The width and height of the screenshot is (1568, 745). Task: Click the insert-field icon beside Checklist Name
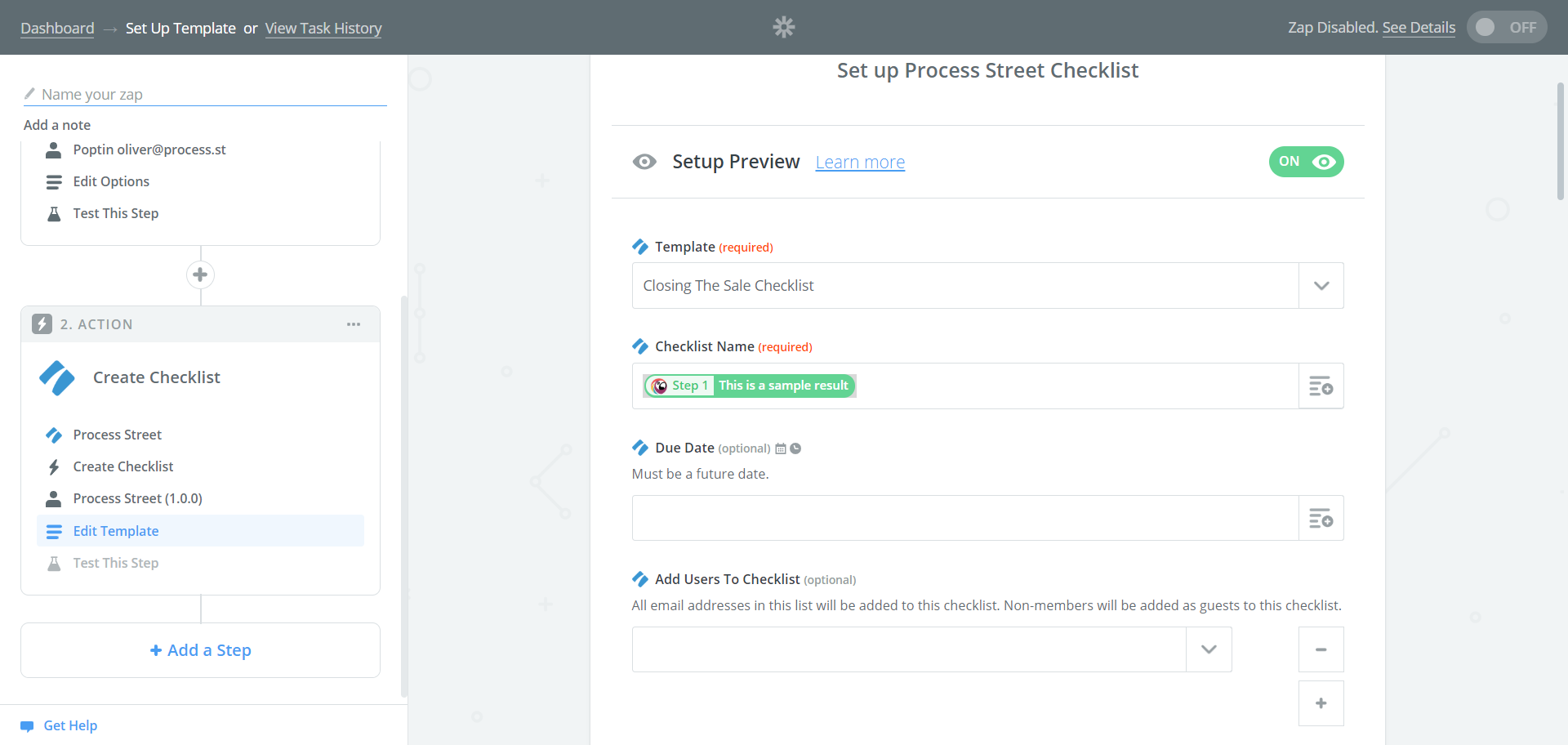click(x=1321, y=386)
